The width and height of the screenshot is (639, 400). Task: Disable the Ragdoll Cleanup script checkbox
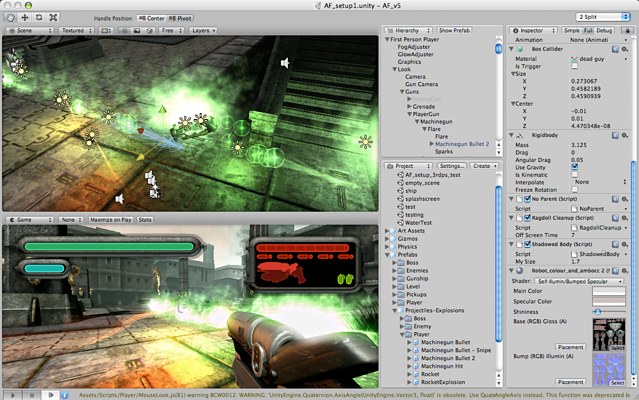point(527,218)
